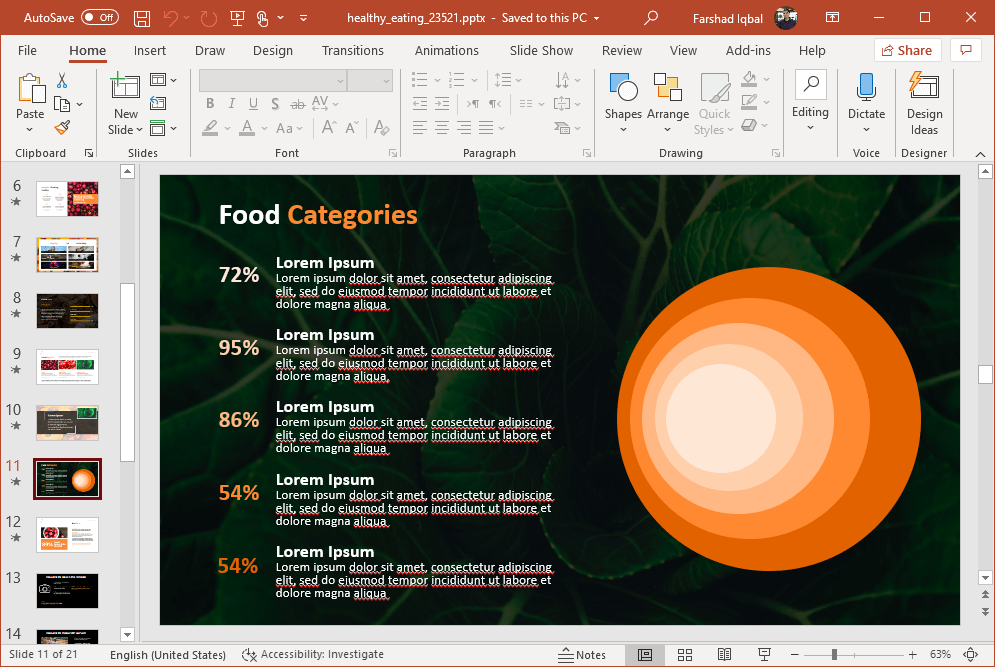Toggle the AutoSave switch

click(99, 18)
